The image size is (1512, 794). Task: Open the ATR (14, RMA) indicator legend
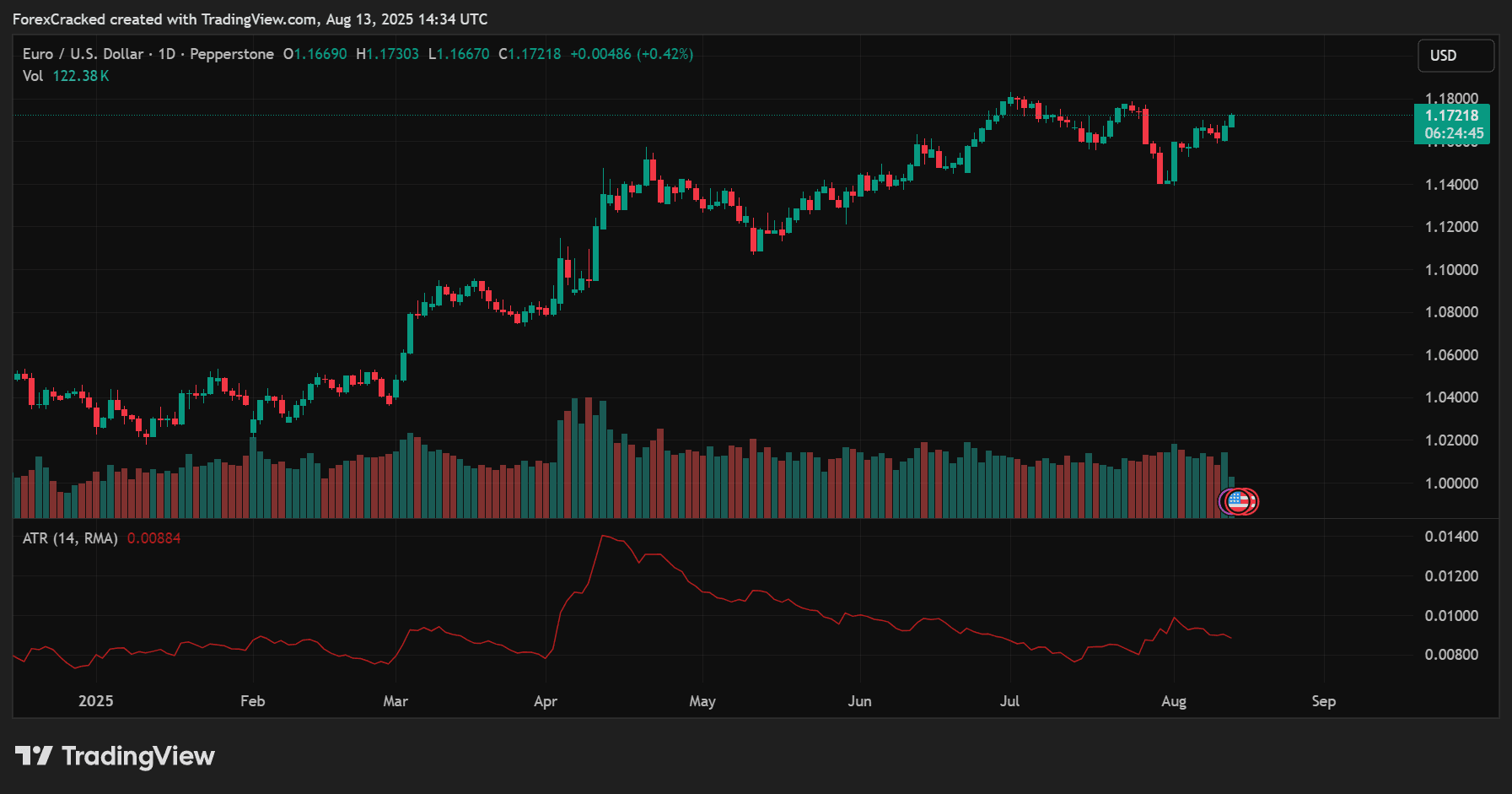[x=69, y=537]
